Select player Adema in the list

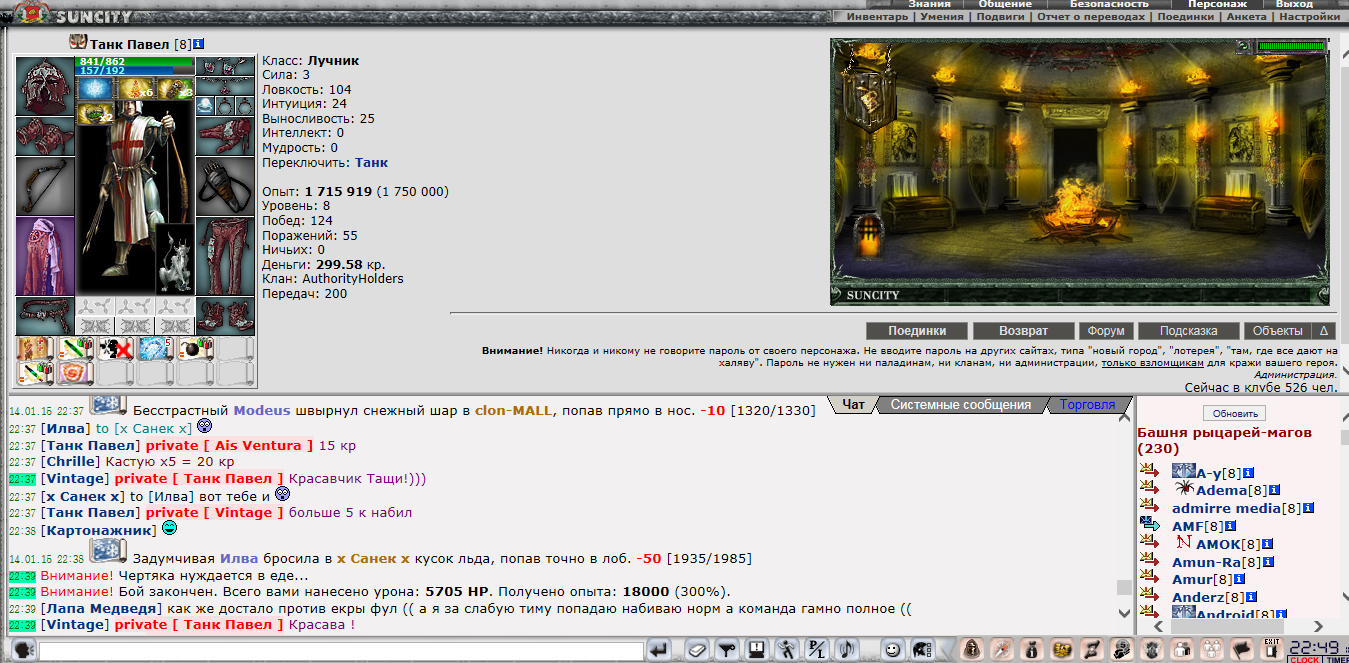pos(1221,490)
